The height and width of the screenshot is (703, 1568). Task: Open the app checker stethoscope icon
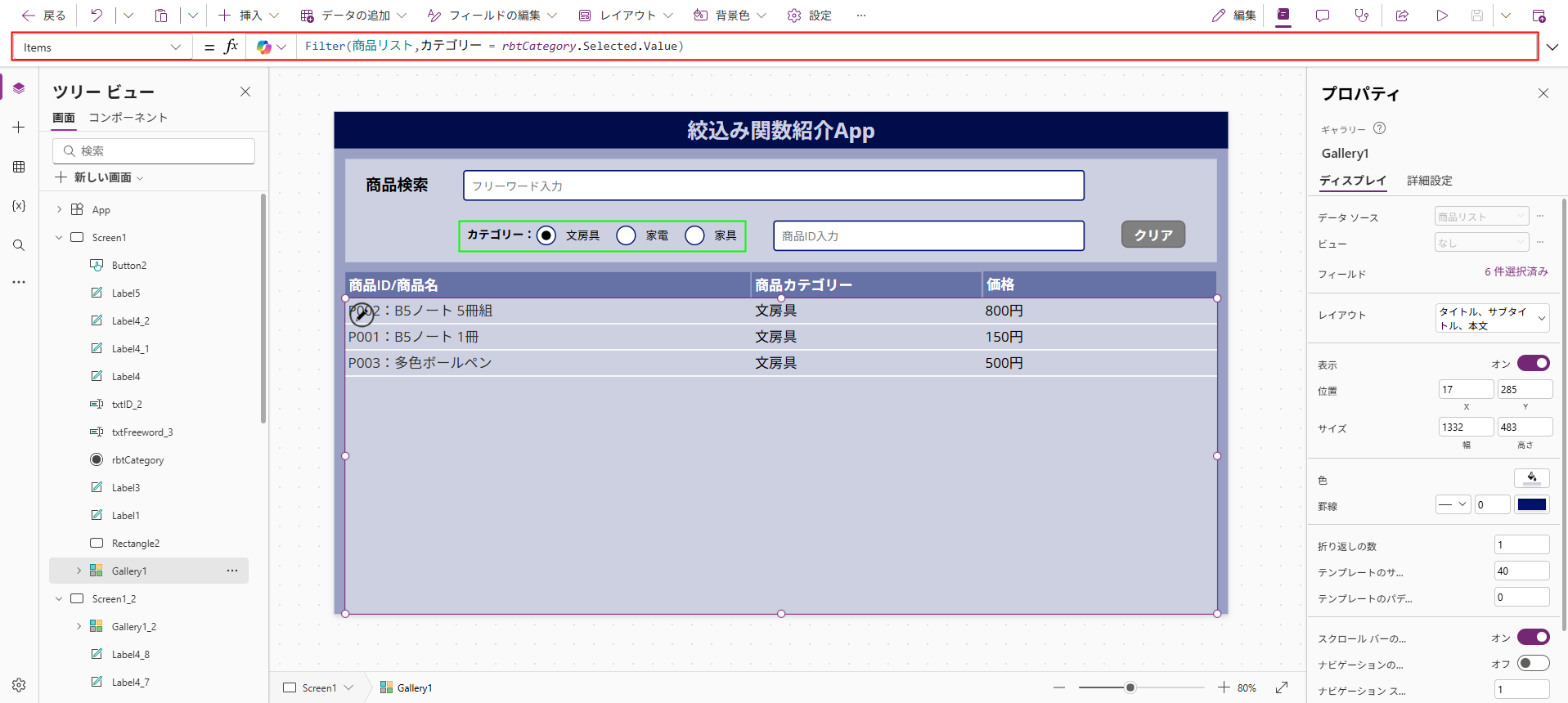coord(1361,16)
